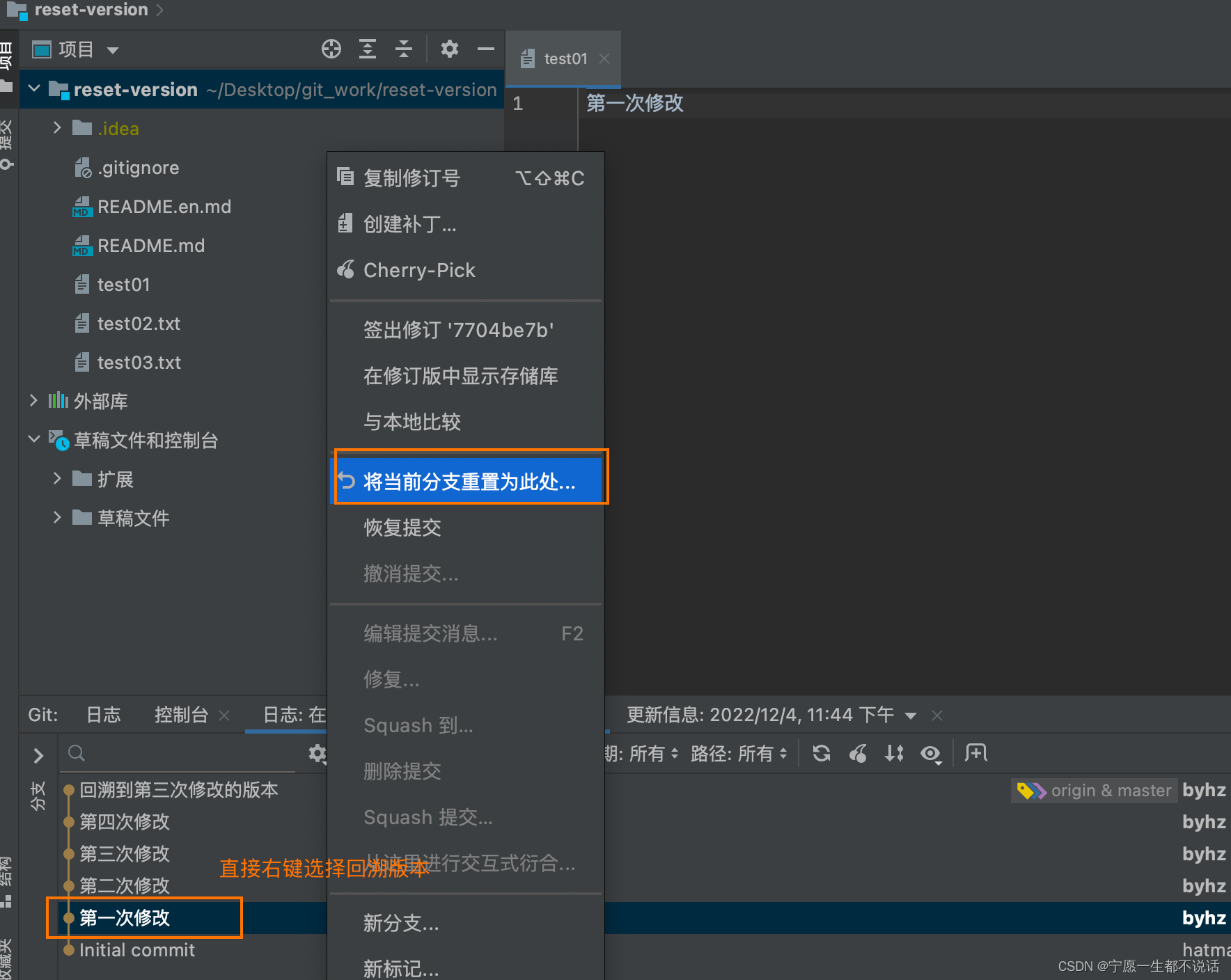Select test03.txt file
Screen dimensions: 1231x980
[x=127, y=363]
